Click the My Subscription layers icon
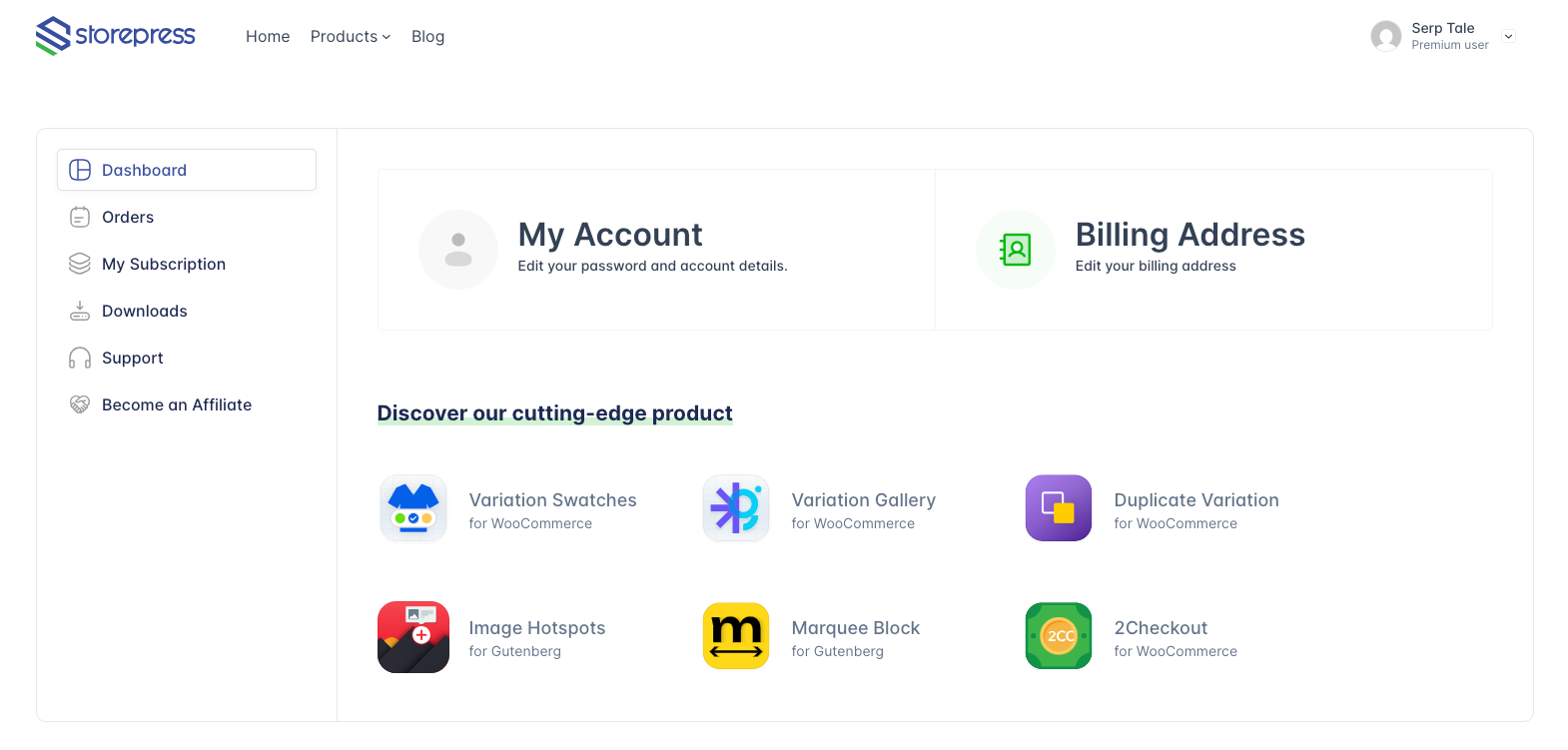The width and height of the screenshot is (1568, 750). pyautogui.click(x=79, y=264)
